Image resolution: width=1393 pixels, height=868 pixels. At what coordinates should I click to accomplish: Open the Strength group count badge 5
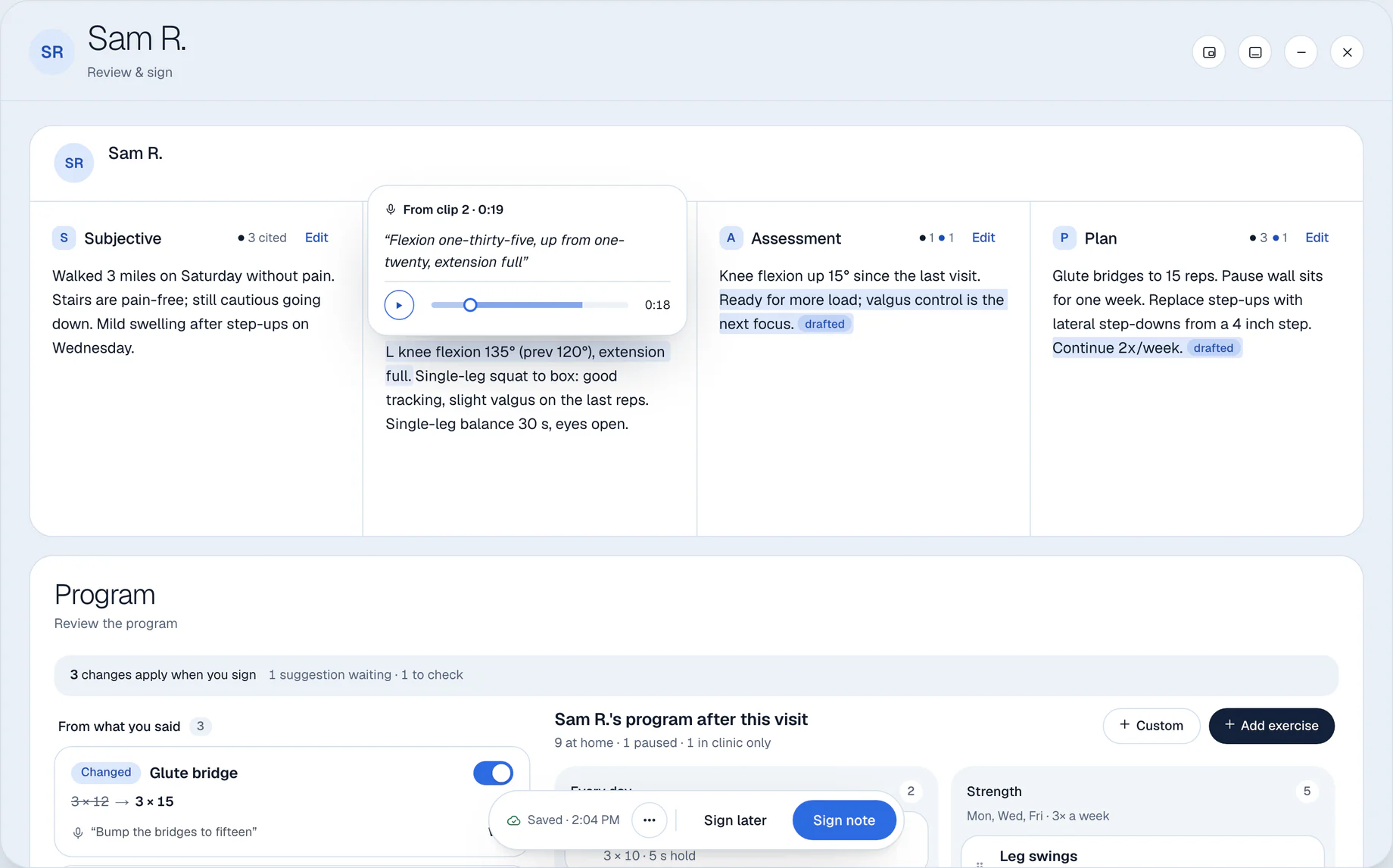click(x=1307, y=792)
